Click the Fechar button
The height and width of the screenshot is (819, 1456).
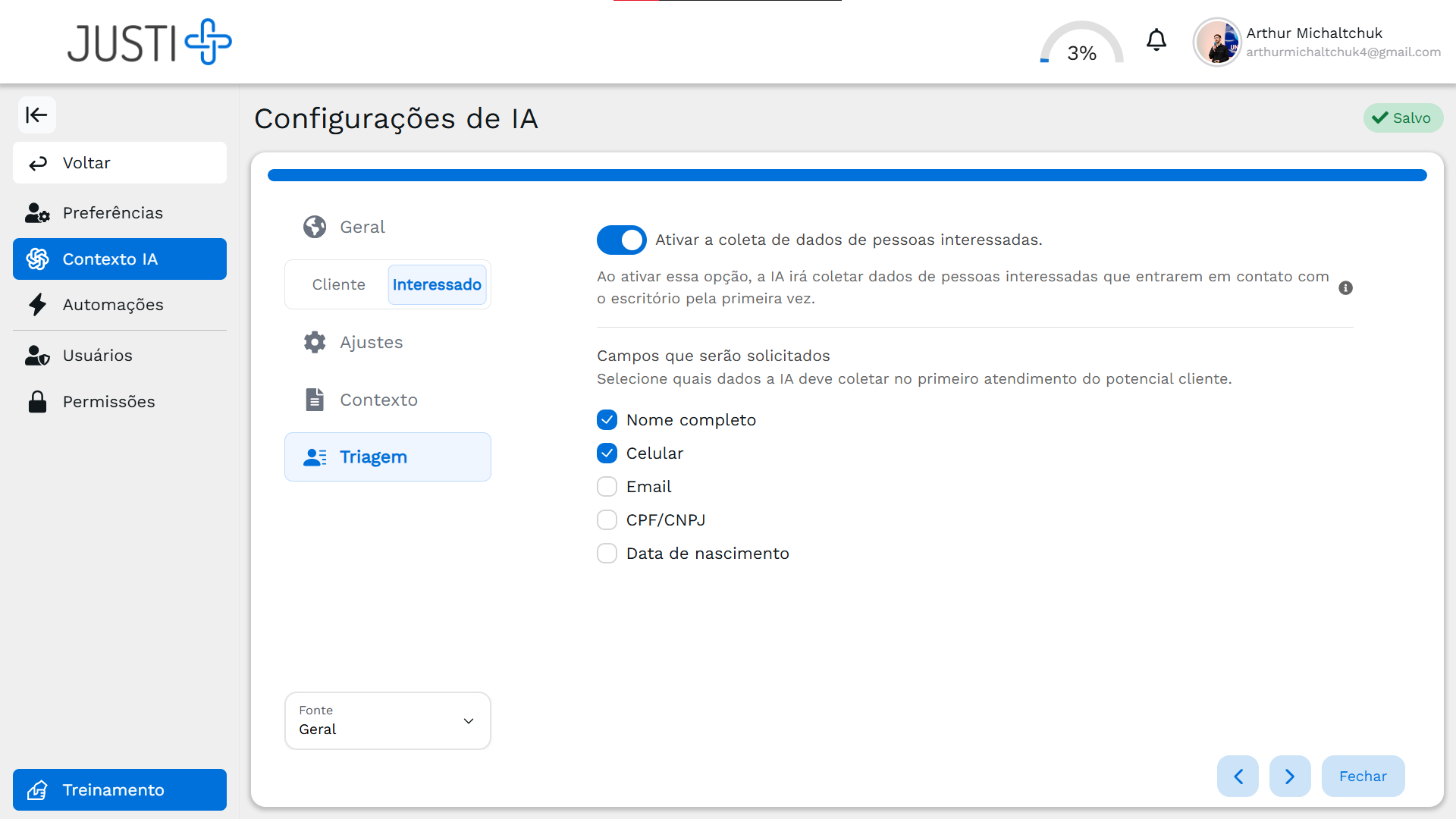pyautogui.click(x=1363, y=776)
